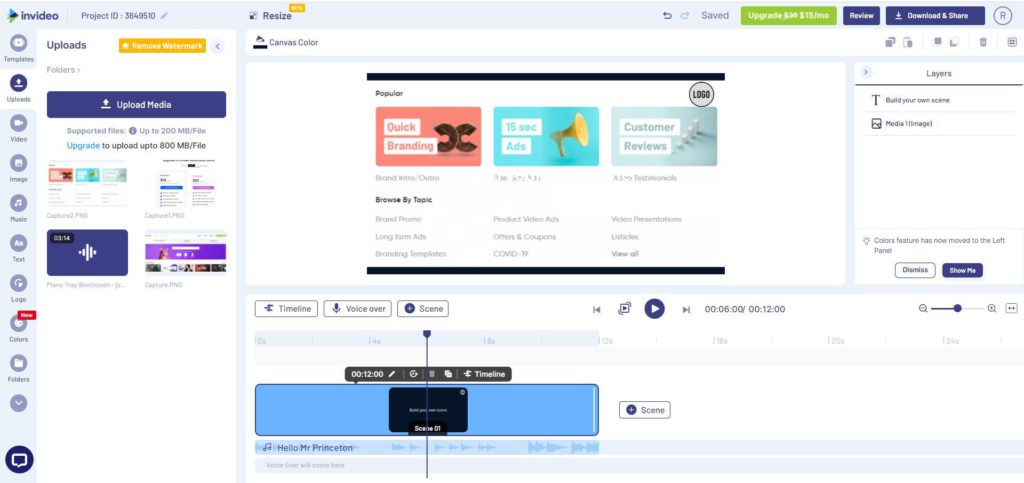
Task: Click the bring to front icon
Action: pyautogui.click(x=937, y=42)
